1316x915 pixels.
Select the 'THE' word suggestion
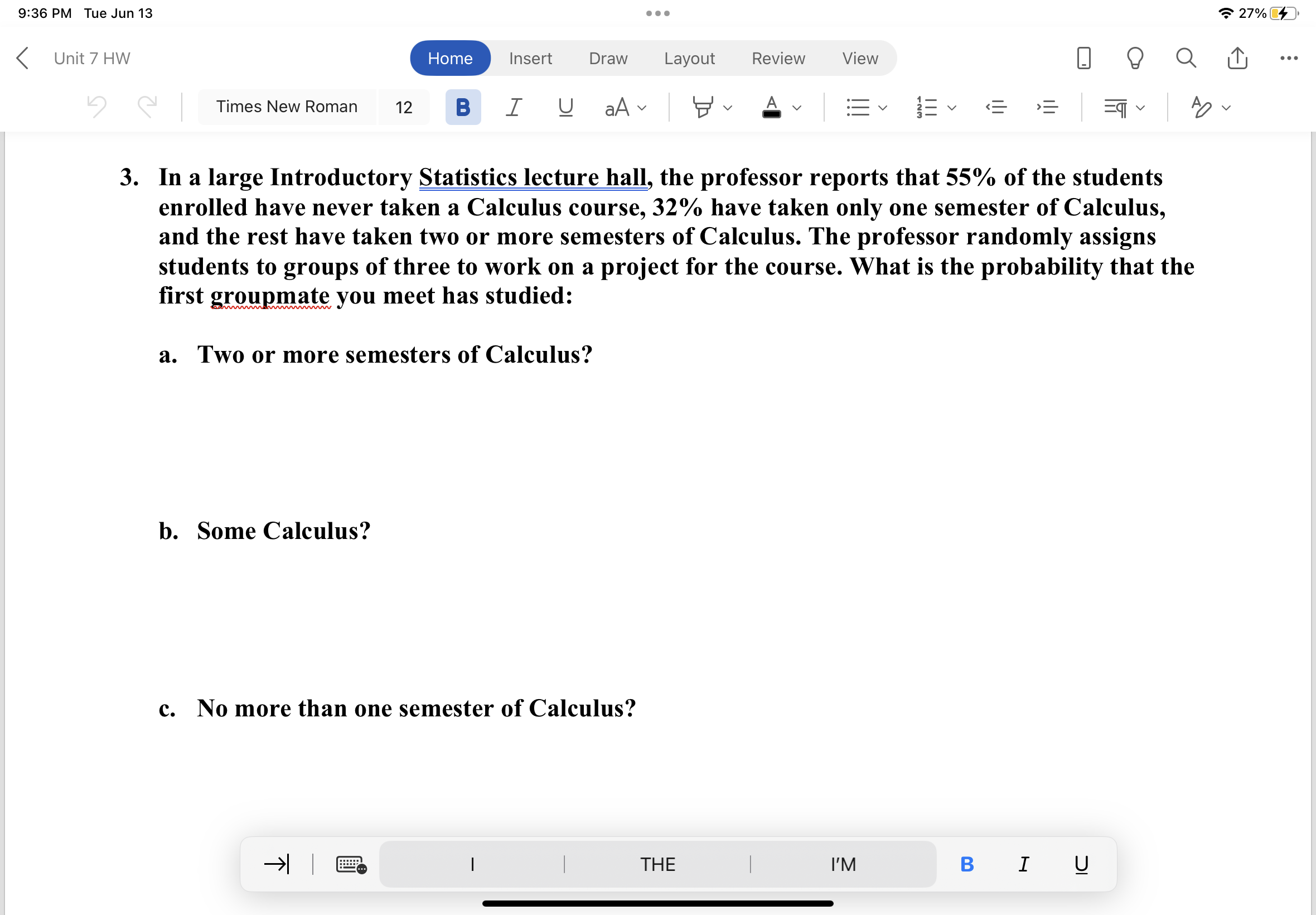coord(657,864)
